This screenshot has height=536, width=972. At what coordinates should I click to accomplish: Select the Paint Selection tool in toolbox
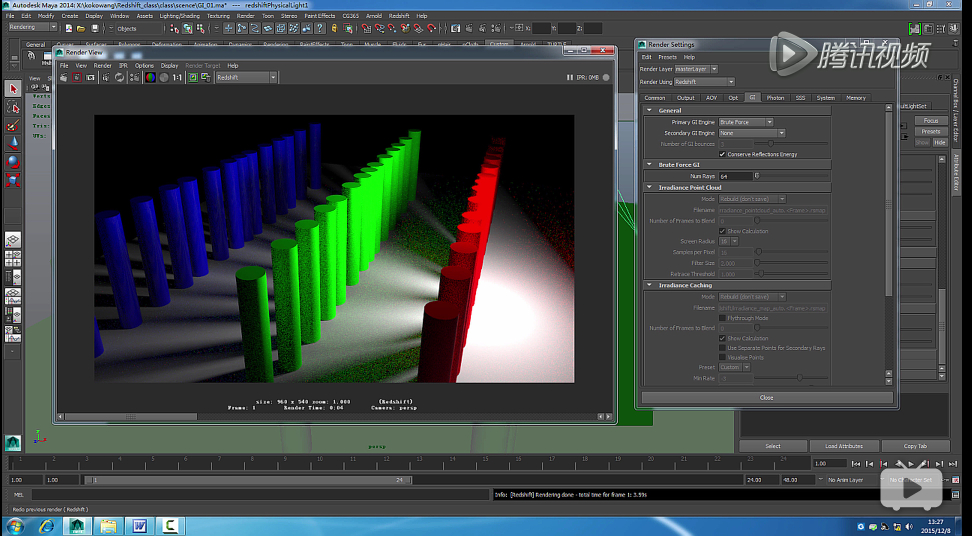pyautogui.click(x=13, y=126)
